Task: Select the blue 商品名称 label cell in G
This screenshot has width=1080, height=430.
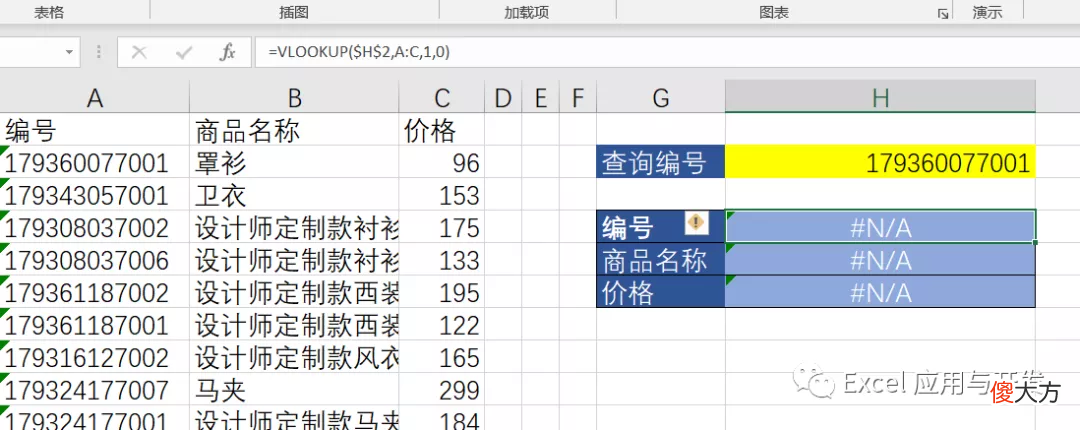Action: point(661,259)
